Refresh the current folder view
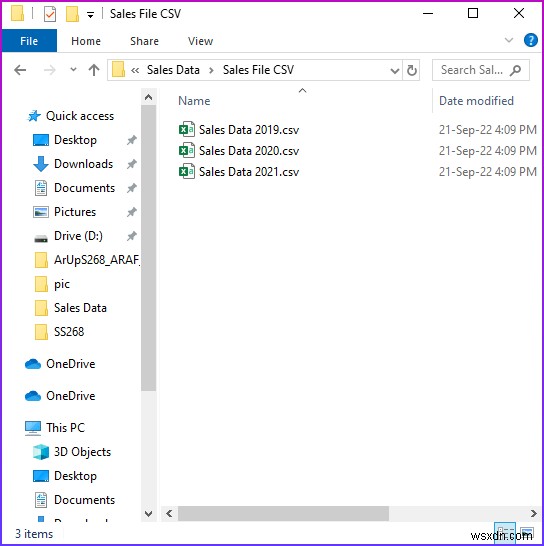This screenshot has height=546, width=544. pos(412,70)
